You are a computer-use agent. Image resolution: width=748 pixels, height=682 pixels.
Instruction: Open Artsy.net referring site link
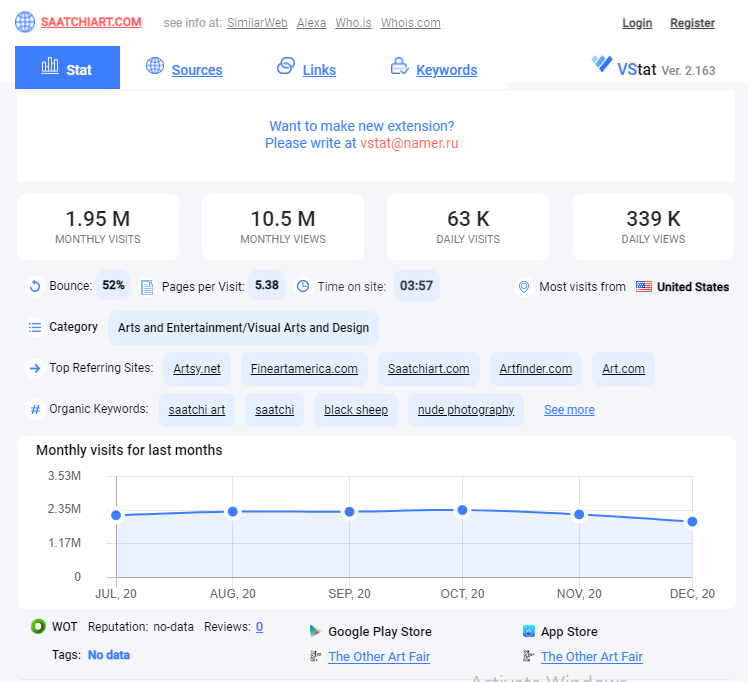click(x=197, y=369)
